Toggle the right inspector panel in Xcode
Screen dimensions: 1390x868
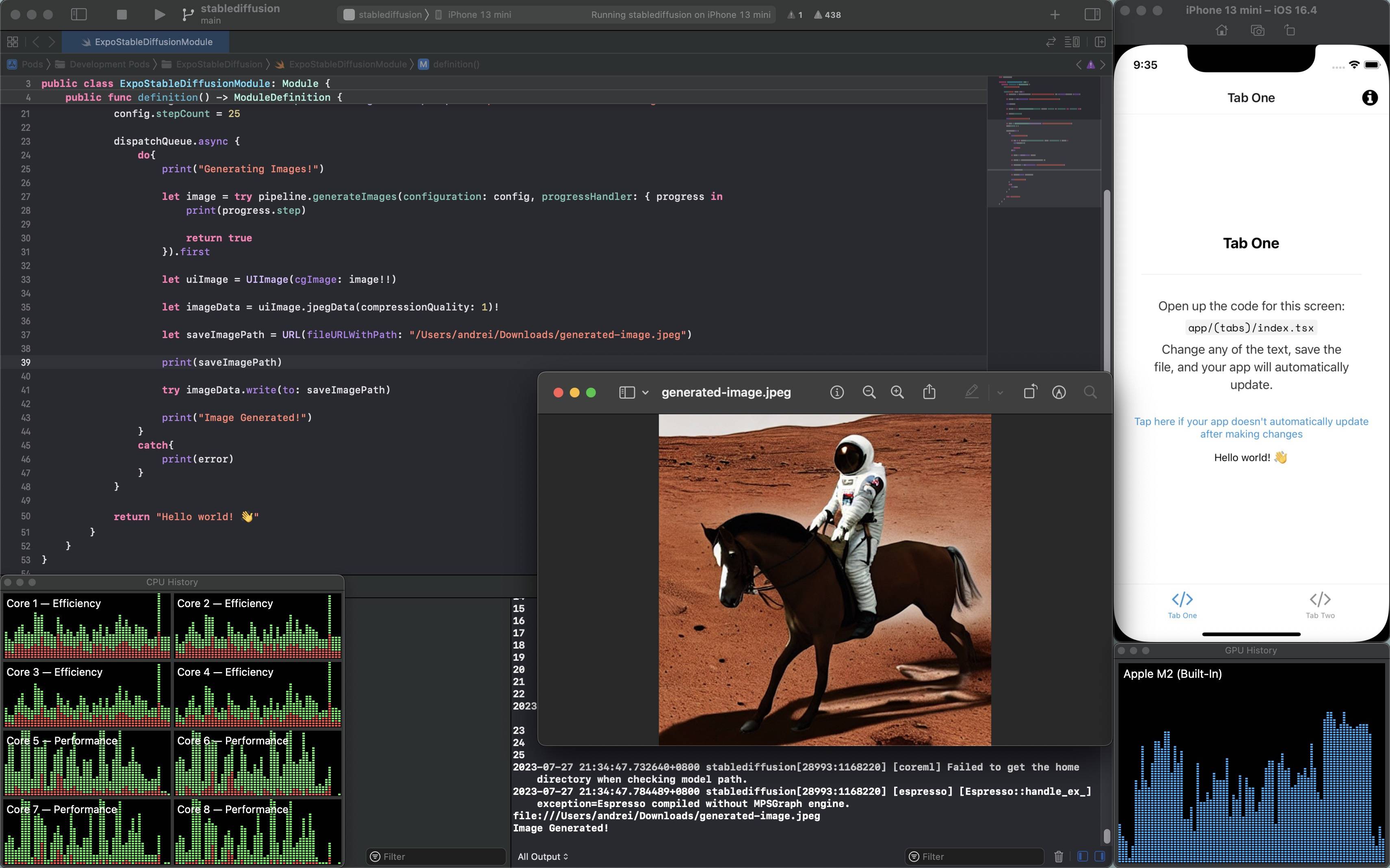1092,15
